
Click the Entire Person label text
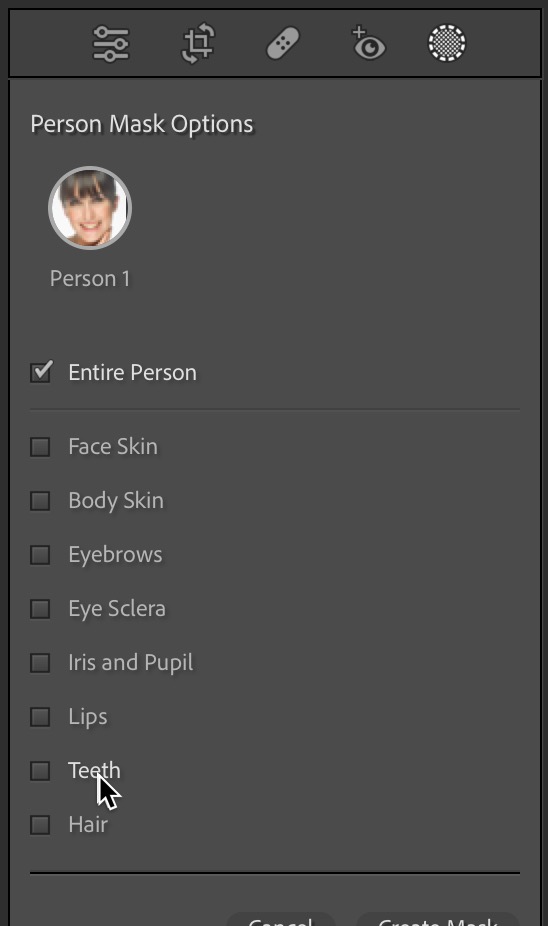tap(133, 373)
